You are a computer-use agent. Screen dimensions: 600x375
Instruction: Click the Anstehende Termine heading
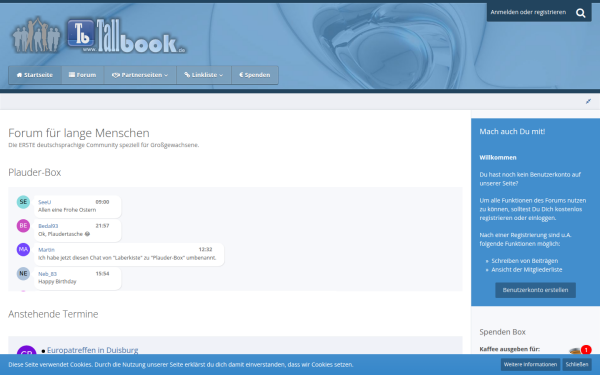click(x=53, y=314)
